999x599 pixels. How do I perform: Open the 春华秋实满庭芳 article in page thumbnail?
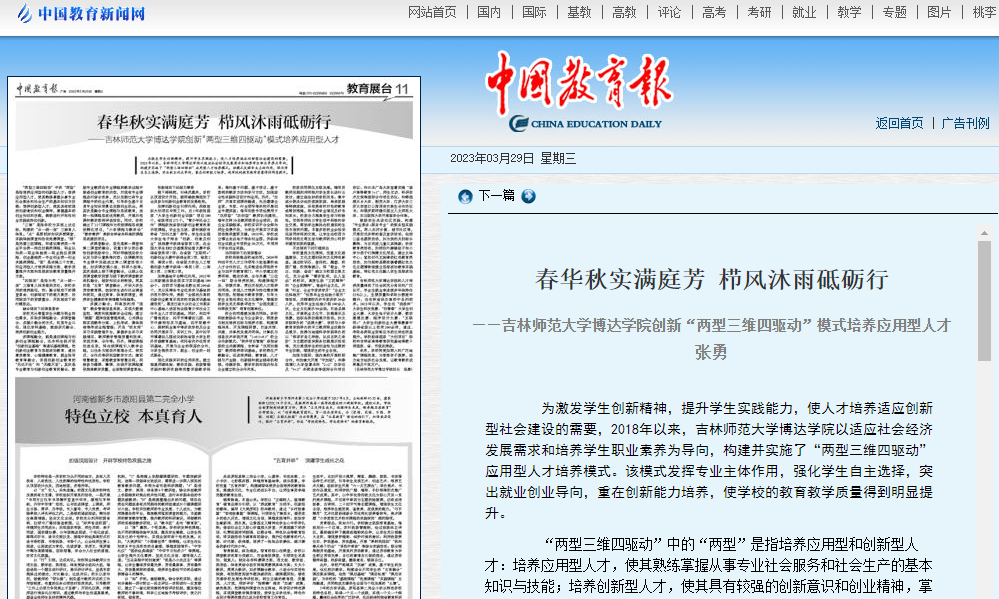click(214, 121)
